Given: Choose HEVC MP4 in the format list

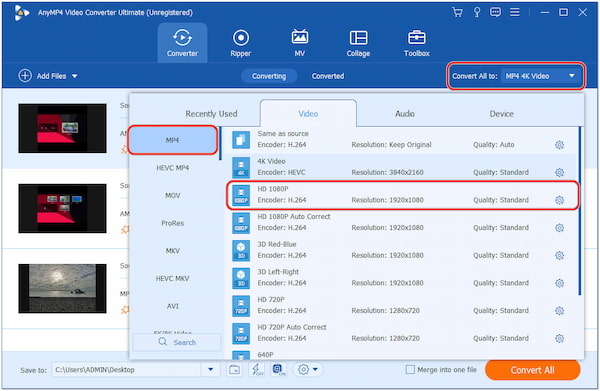Looking at the screenshot, I should pos(173,168).
